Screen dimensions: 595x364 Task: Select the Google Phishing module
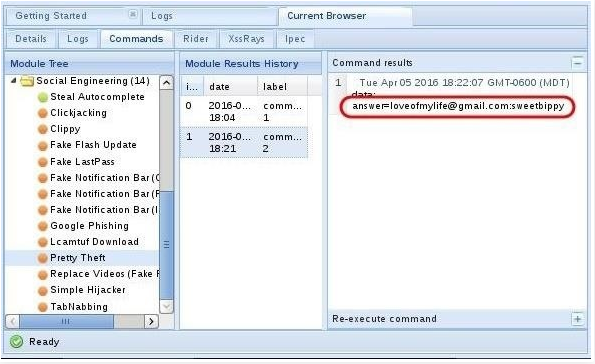click(x=89, y=226)
